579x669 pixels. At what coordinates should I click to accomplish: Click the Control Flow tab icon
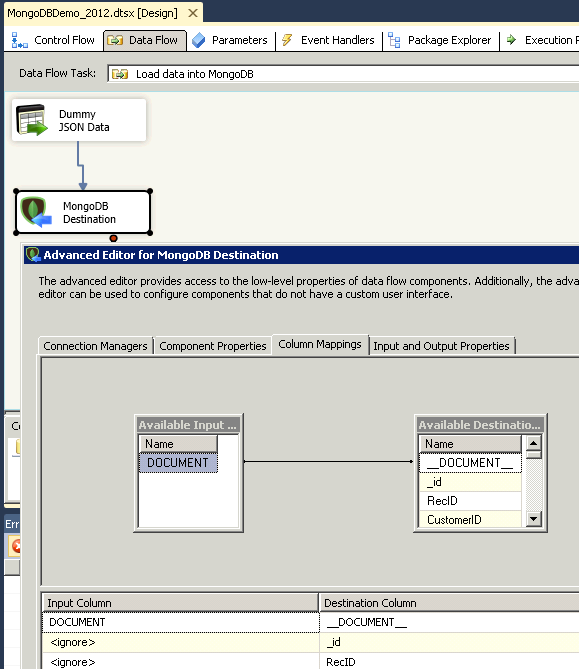pyautogui.click(x=19, y=40)
